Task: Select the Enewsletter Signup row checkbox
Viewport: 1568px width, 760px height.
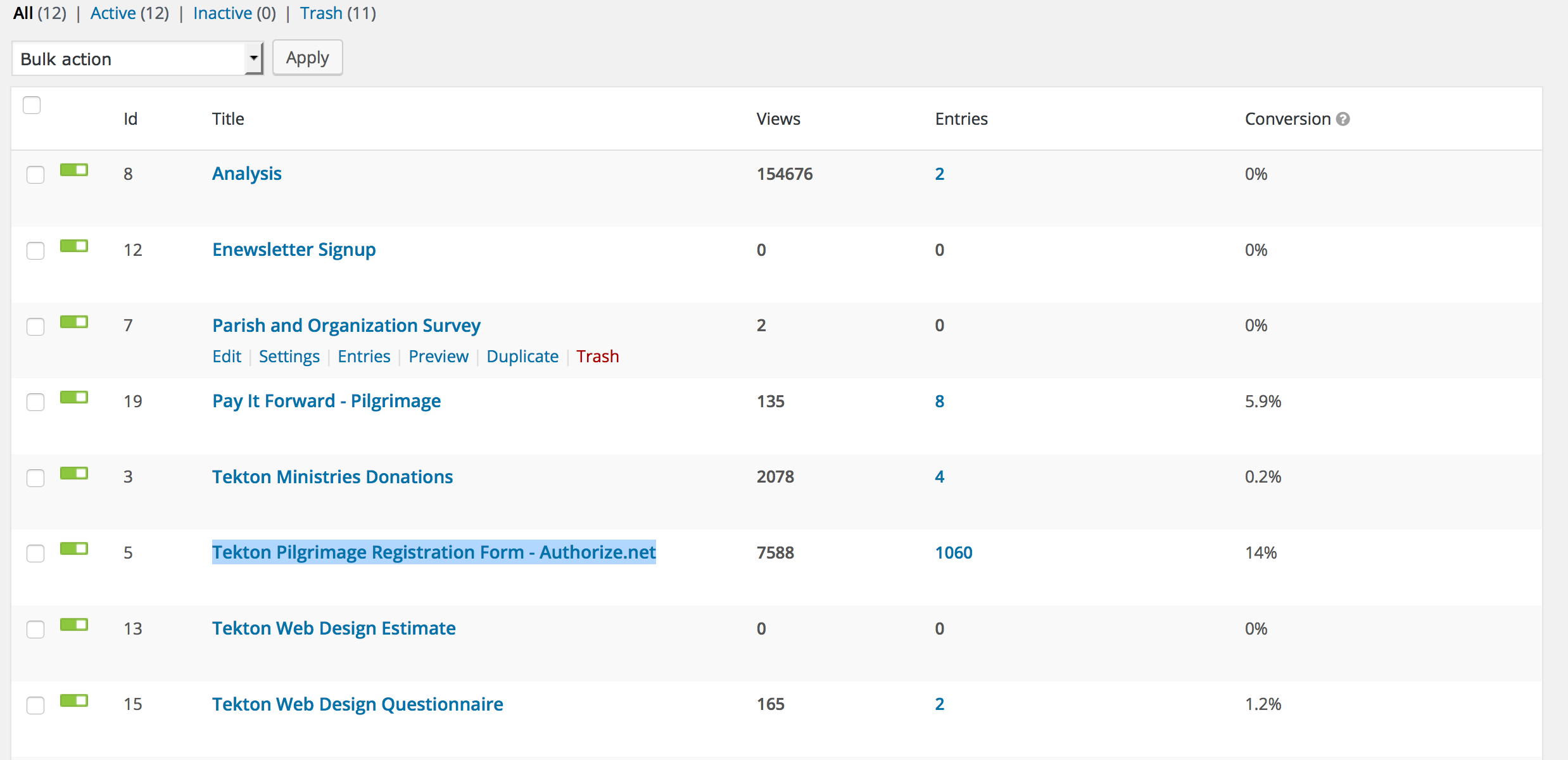Action: tap(35, 251)
